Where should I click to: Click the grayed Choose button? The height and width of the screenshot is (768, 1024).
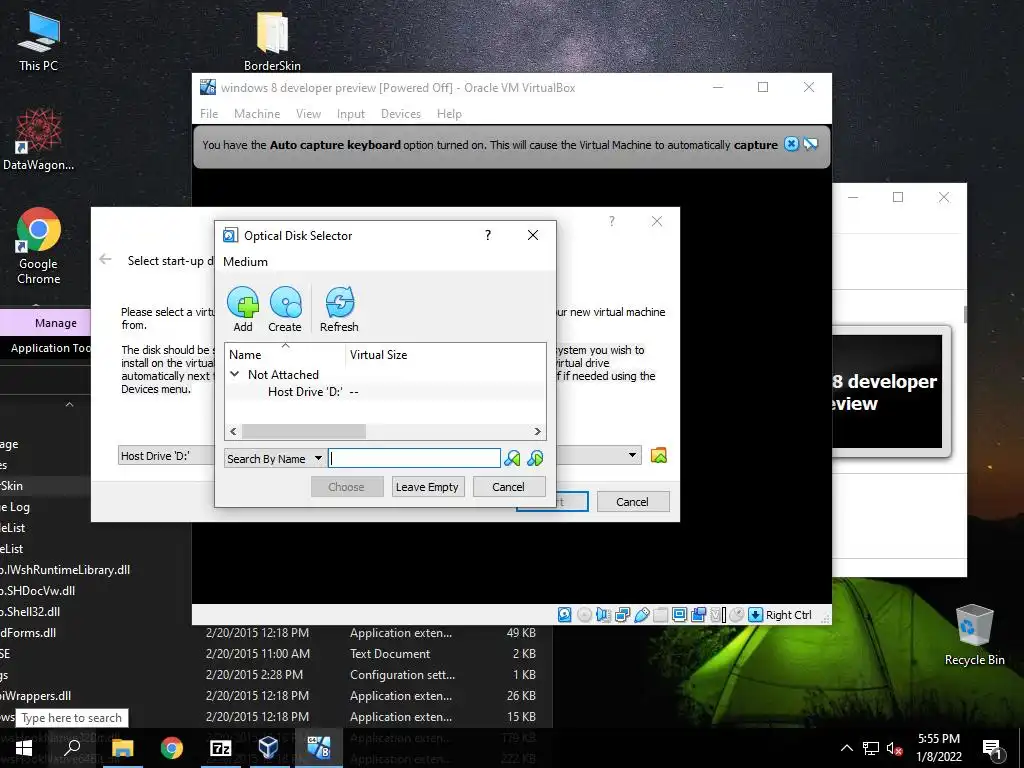coord(347,487)
